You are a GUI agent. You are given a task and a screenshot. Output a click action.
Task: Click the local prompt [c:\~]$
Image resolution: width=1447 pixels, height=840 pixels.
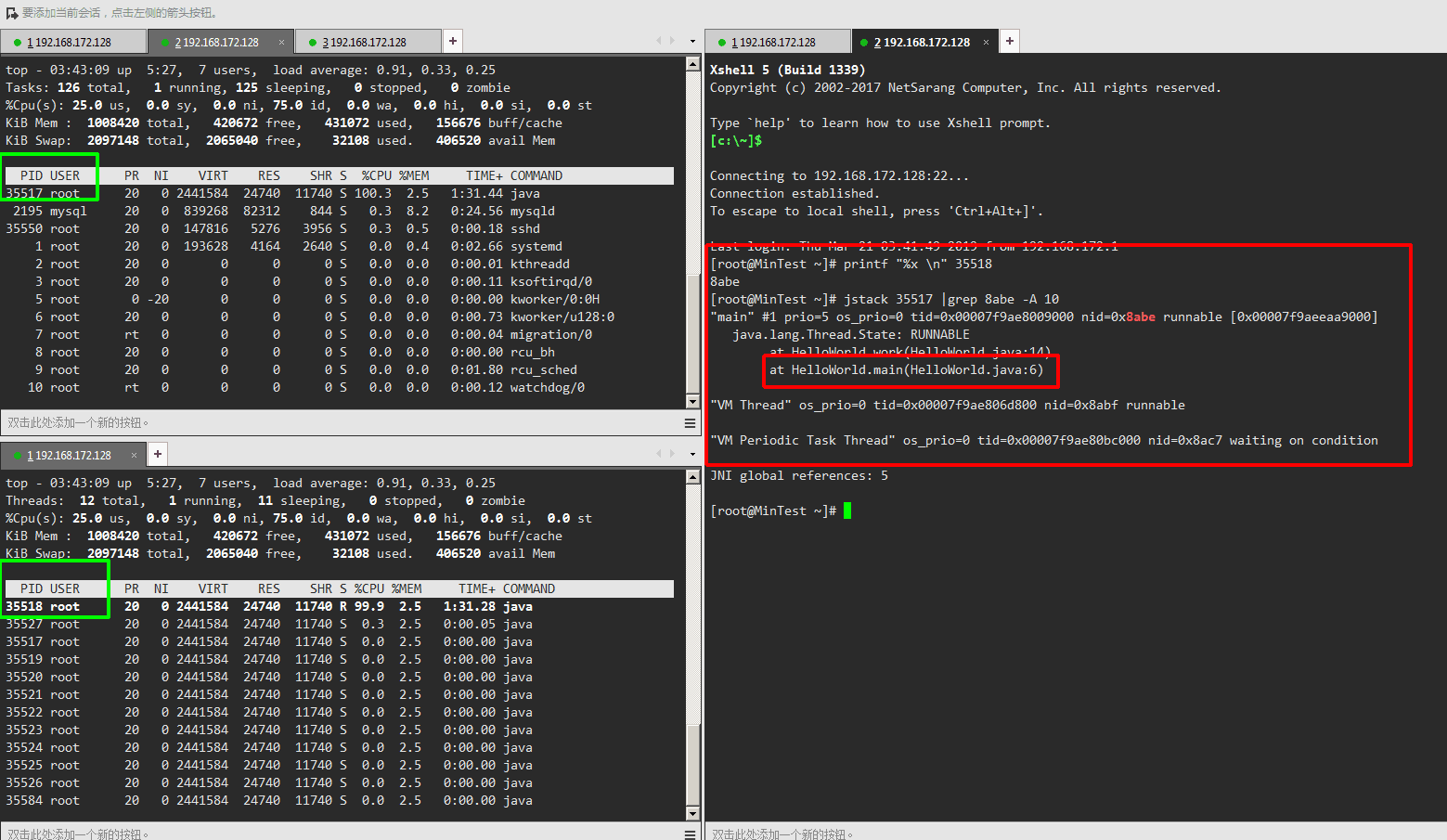[x=736, y=140]
